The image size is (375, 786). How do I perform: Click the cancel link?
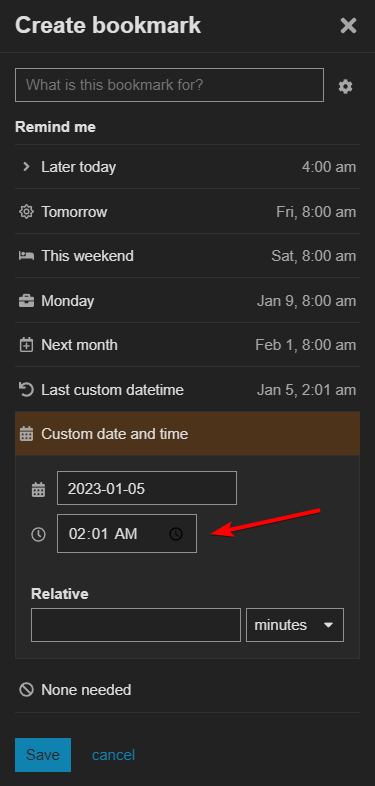coord(113,755)
